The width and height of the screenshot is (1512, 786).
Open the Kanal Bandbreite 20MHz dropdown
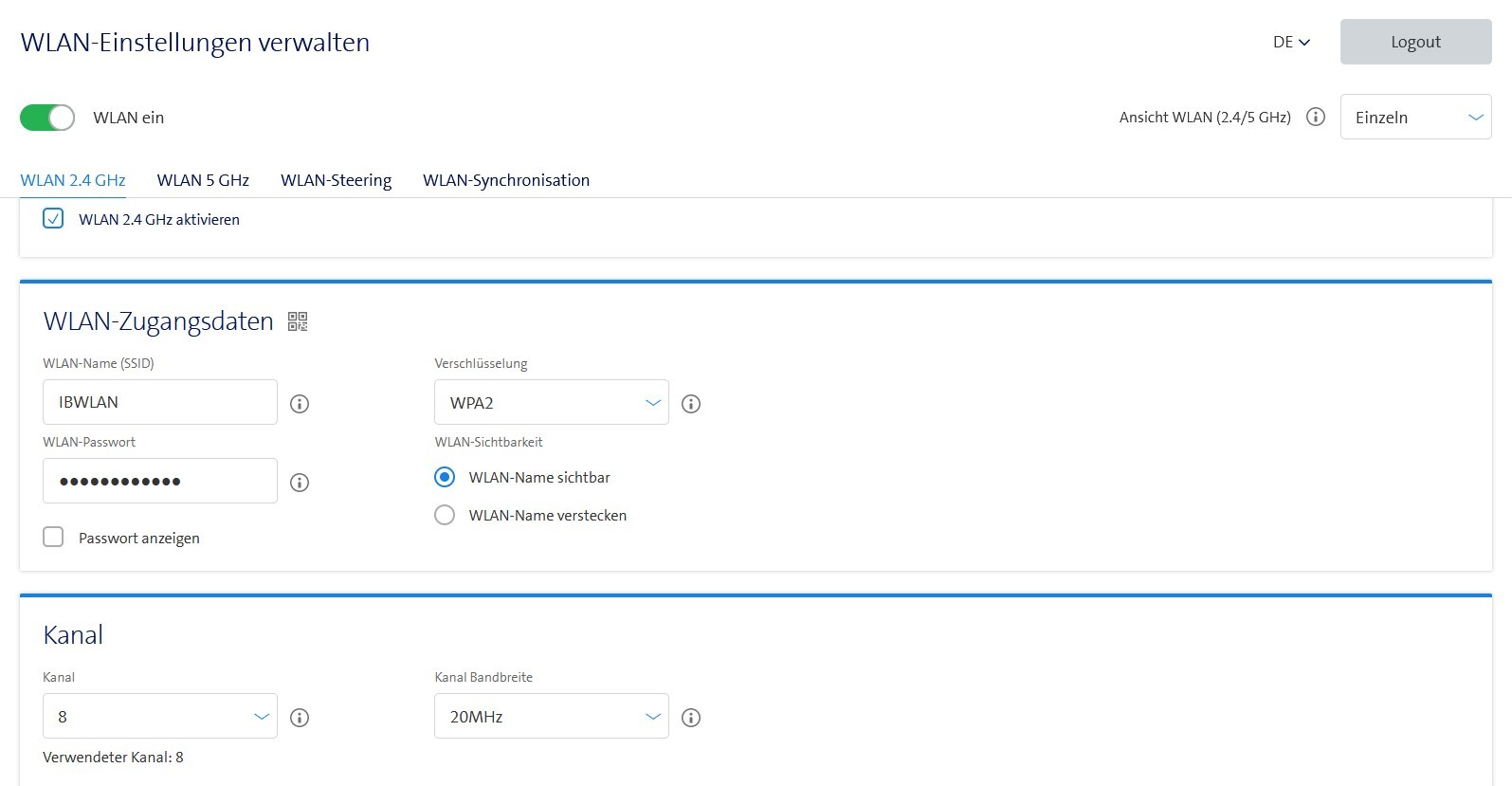point(551,717)
